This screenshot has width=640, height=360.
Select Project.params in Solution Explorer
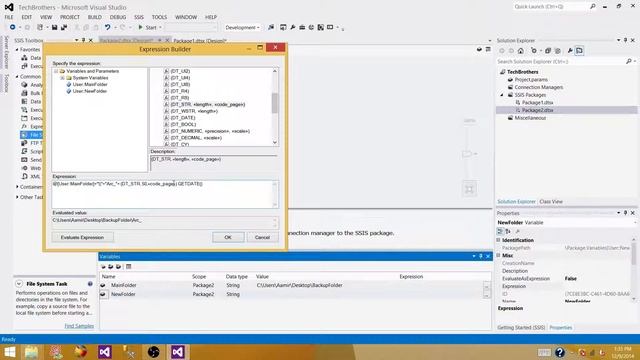point(531,80)
